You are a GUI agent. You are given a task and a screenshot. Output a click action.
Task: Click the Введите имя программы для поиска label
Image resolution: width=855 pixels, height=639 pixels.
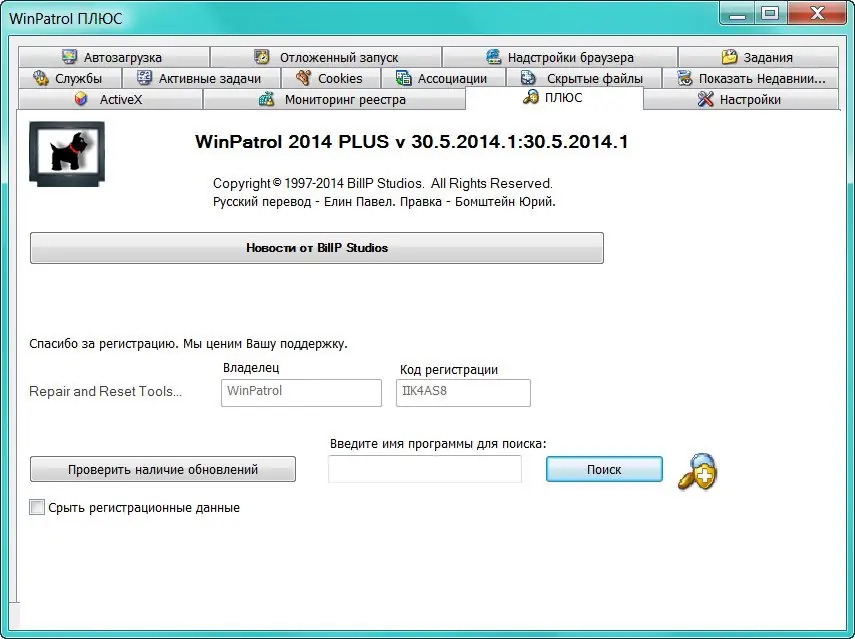tap(438, 444)
